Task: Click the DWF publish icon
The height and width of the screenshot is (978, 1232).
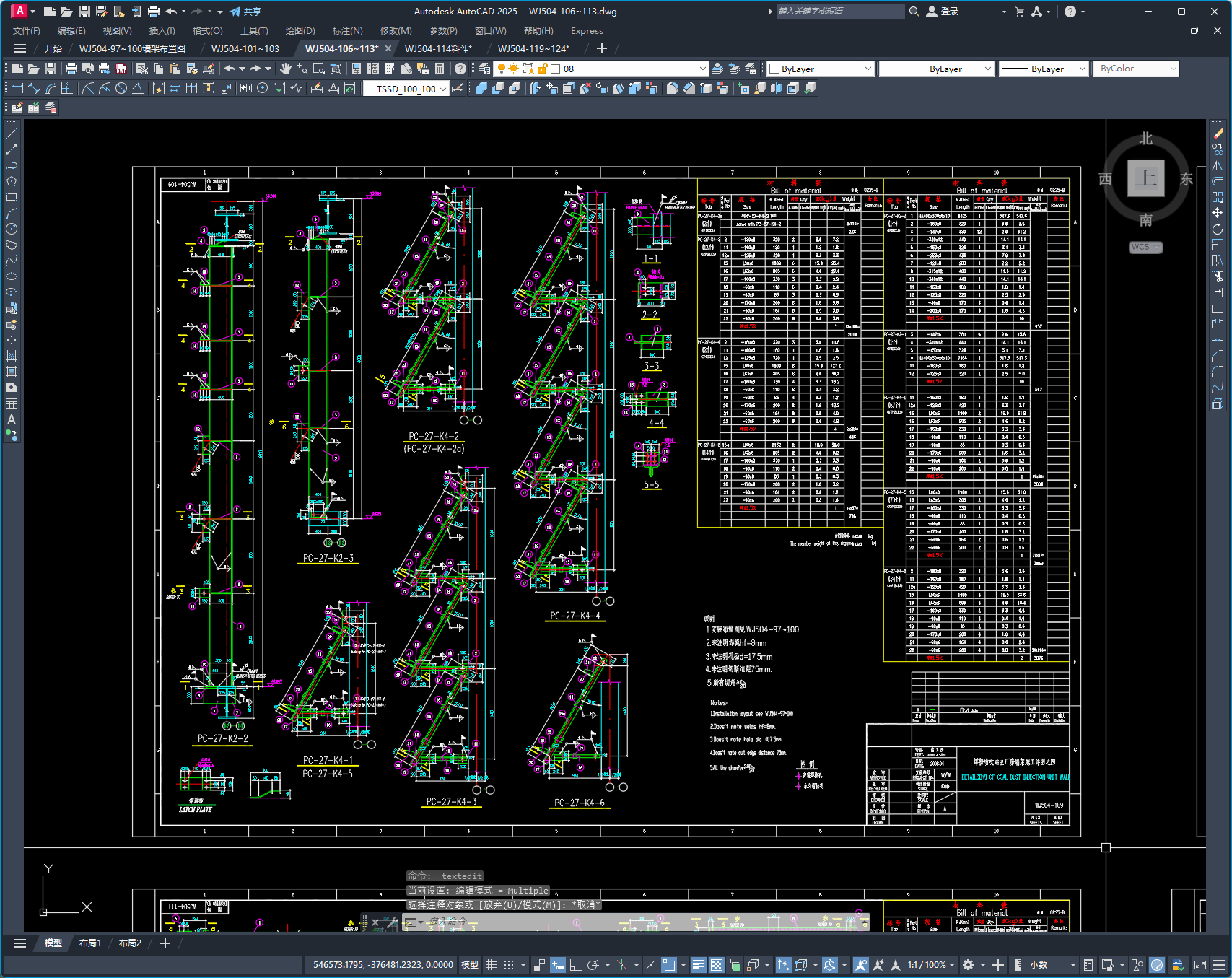Action: [121, 69]
